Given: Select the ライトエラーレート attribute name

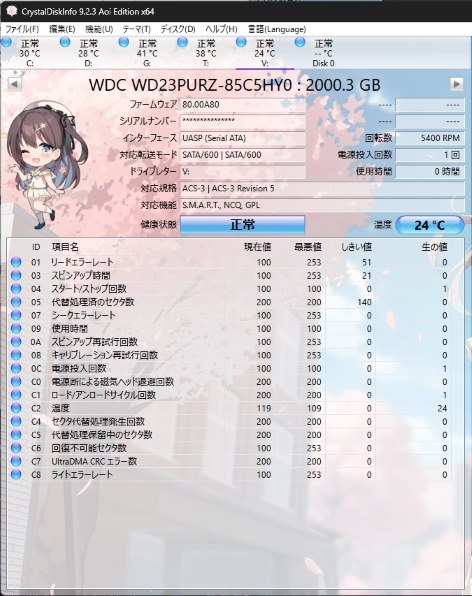Looking at the screenshot, I should [x=82, y=475].
